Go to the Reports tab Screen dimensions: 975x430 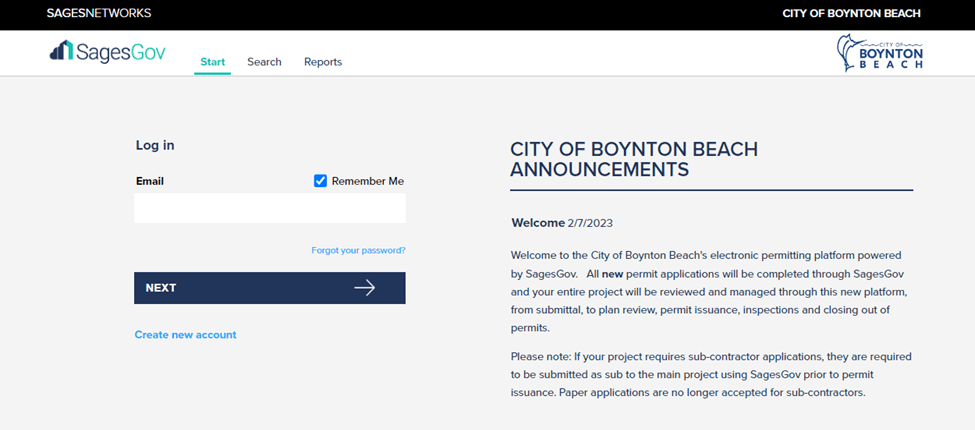click(323, 62)
